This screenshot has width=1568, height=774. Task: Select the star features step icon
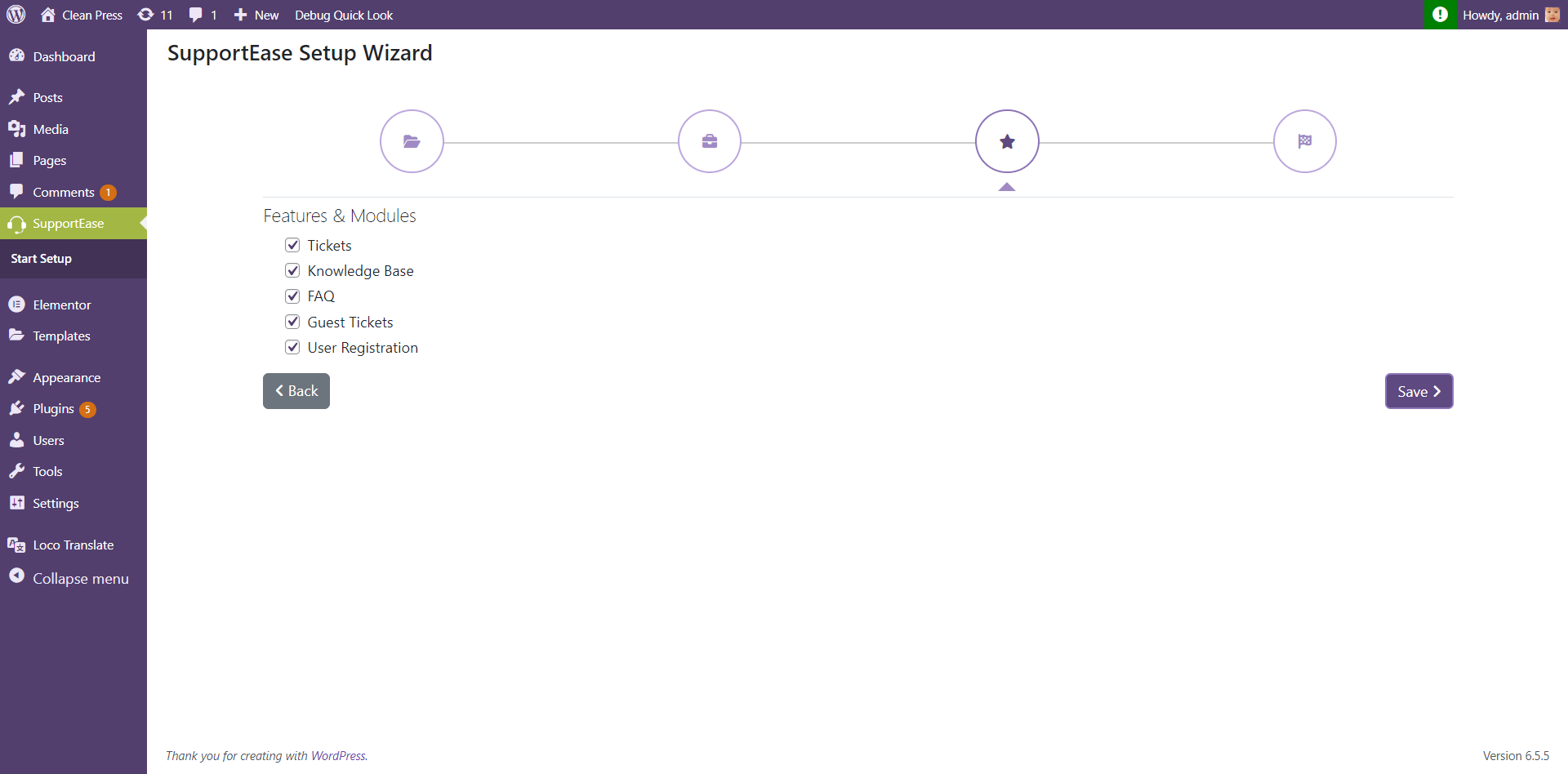pos(1007,141)
